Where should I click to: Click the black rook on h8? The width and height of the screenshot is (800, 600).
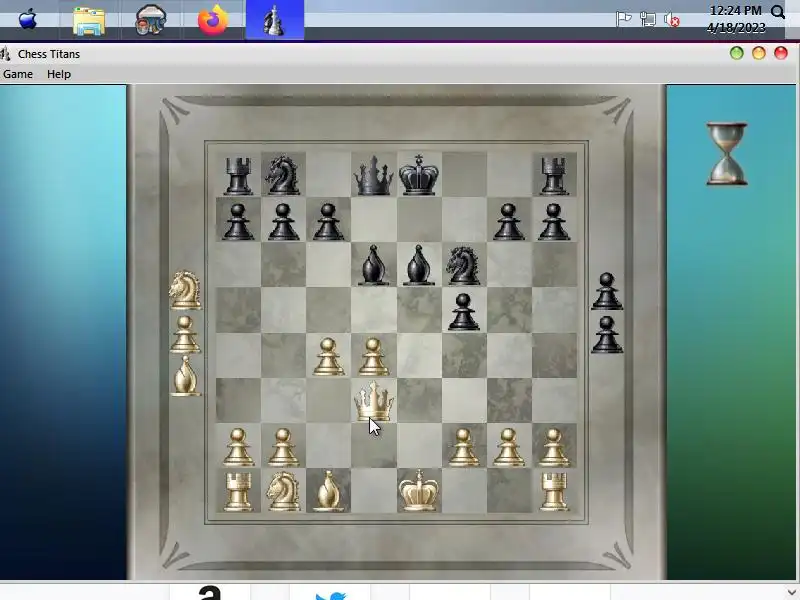click(554, 176)
